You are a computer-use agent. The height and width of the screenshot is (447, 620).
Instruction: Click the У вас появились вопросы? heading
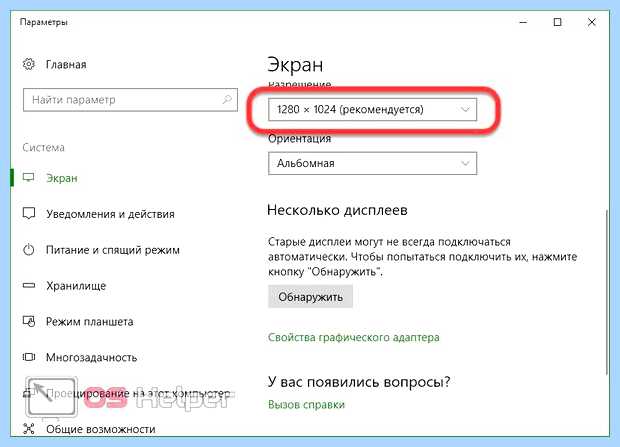[359, 382]
